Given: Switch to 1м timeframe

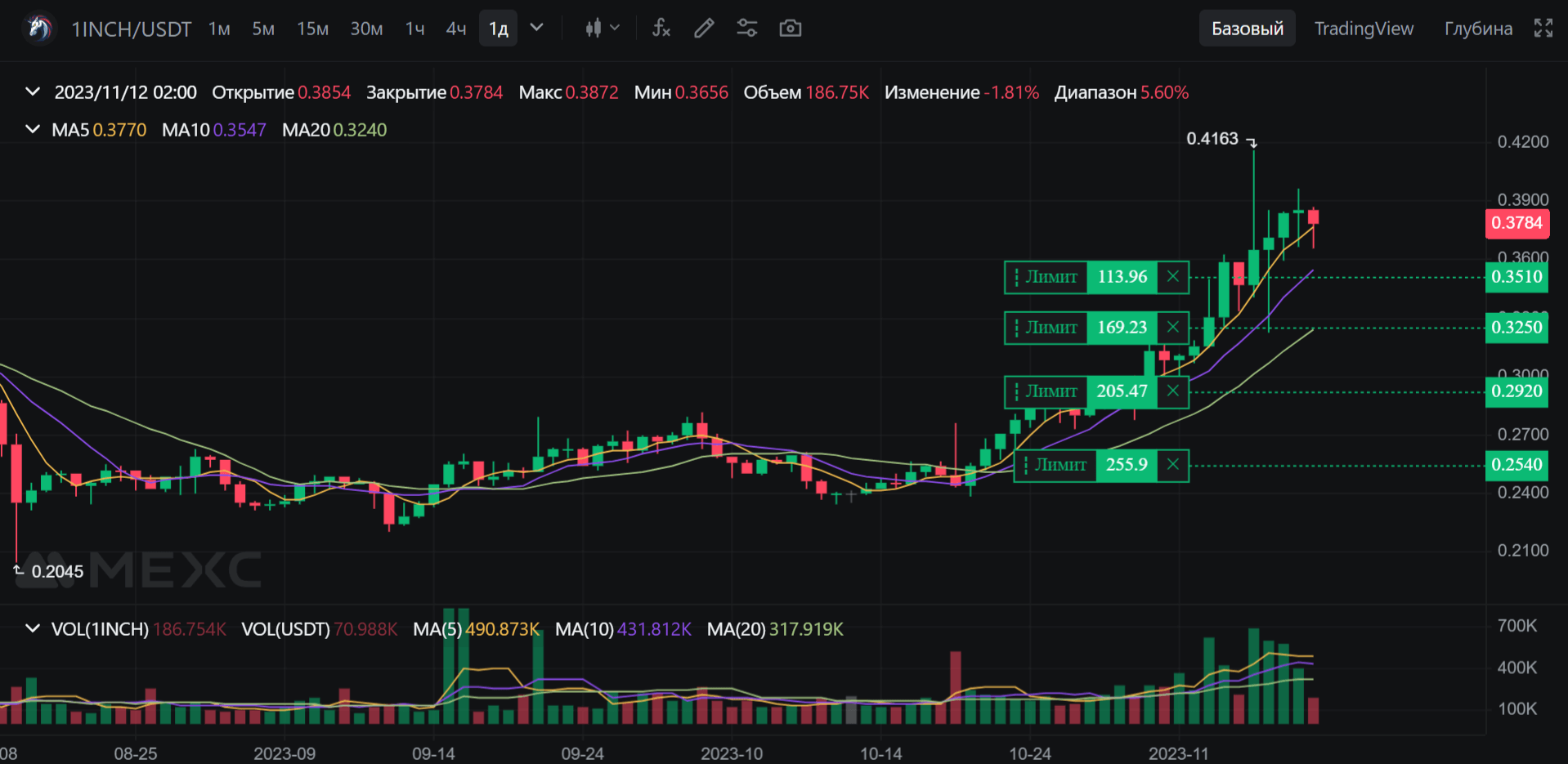Looking at the screenshot, I should pos(219,29).
